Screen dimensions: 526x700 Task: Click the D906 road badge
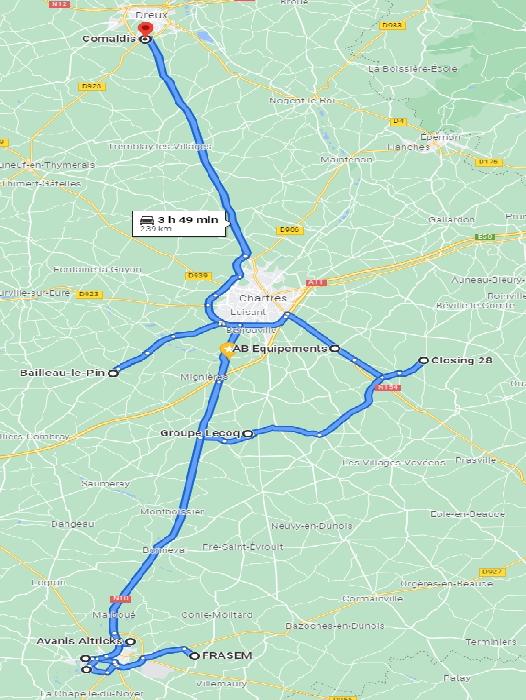(x=290, y=230)
